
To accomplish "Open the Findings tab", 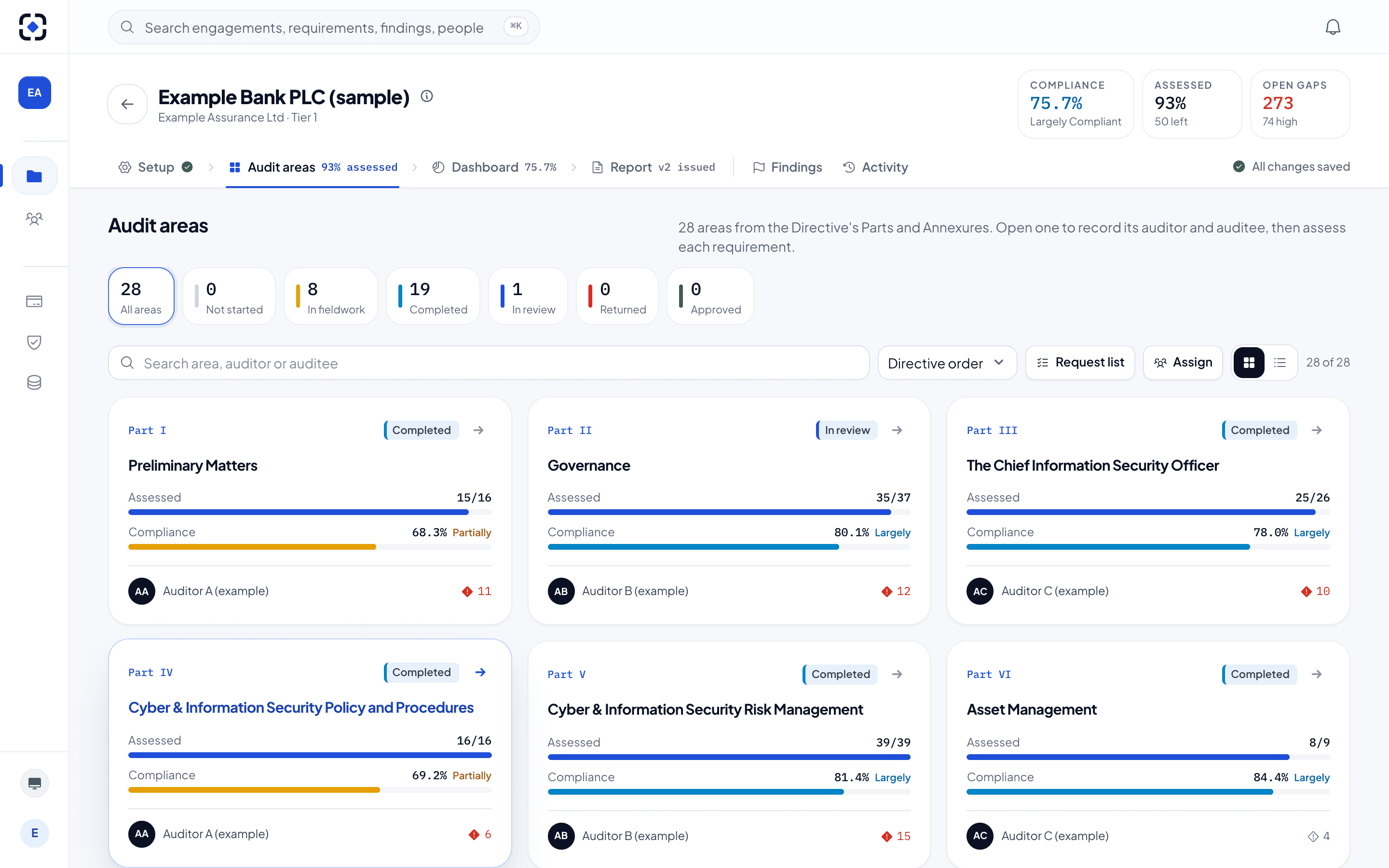I will point(788,167).
